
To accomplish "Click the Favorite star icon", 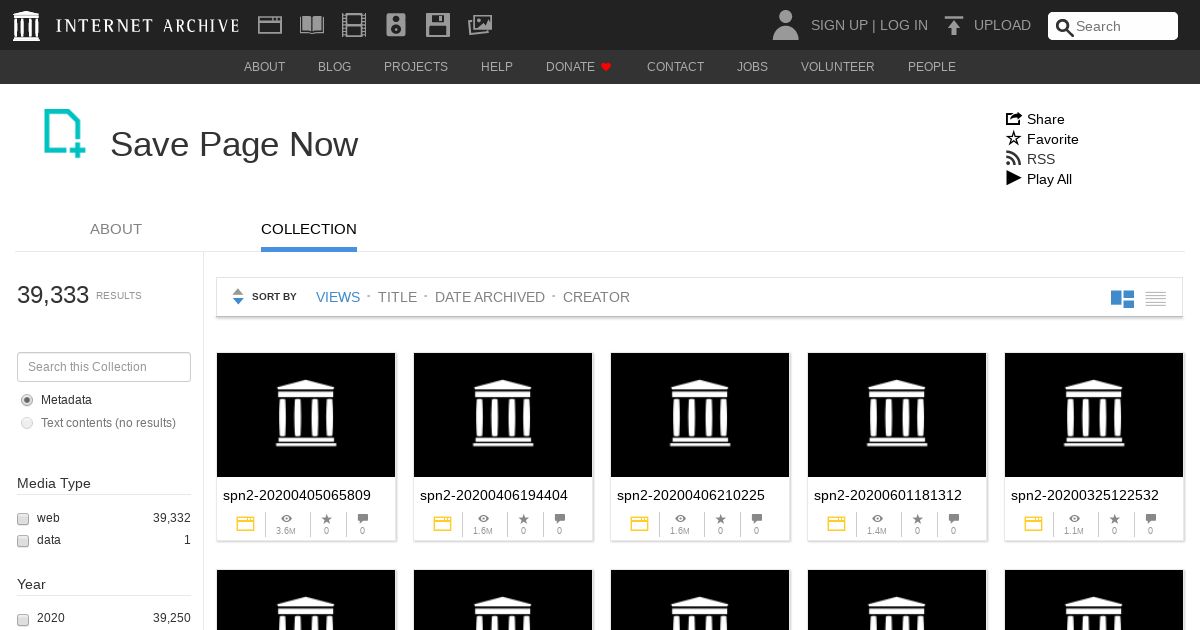I will tap(1014, 139).
